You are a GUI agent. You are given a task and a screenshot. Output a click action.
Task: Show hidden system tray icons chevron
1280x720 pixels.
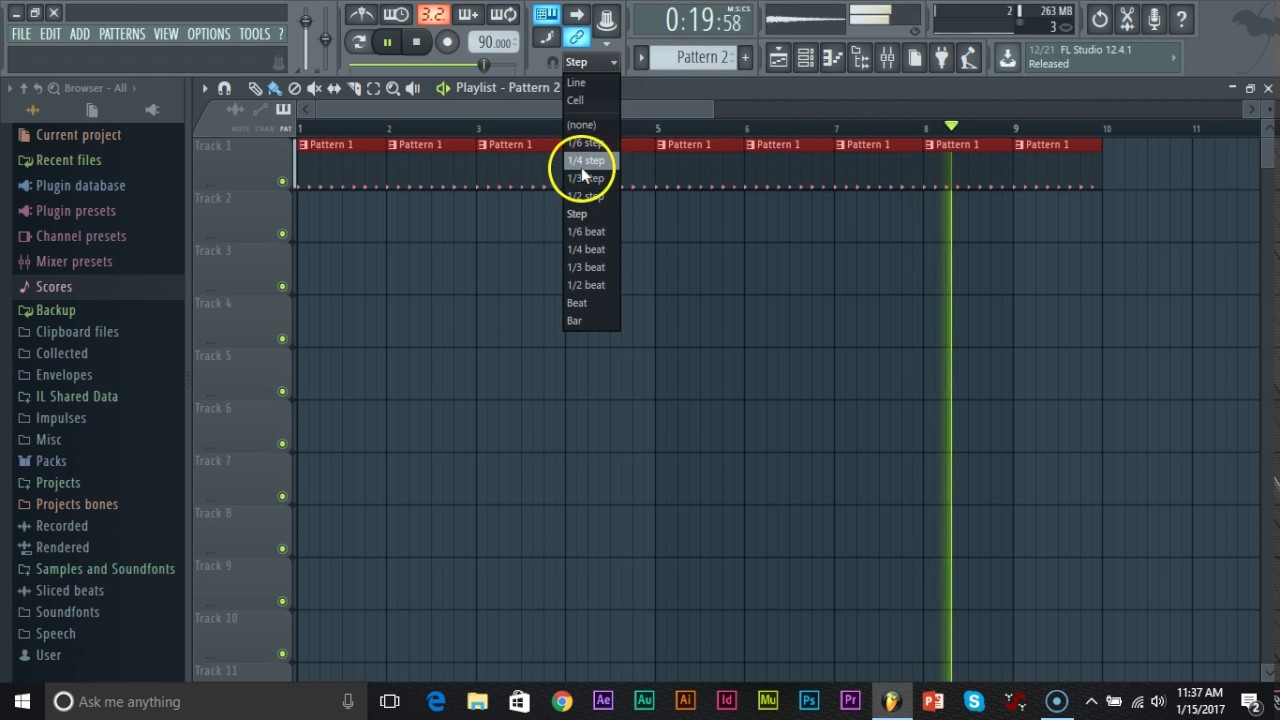pos(1091,701)
